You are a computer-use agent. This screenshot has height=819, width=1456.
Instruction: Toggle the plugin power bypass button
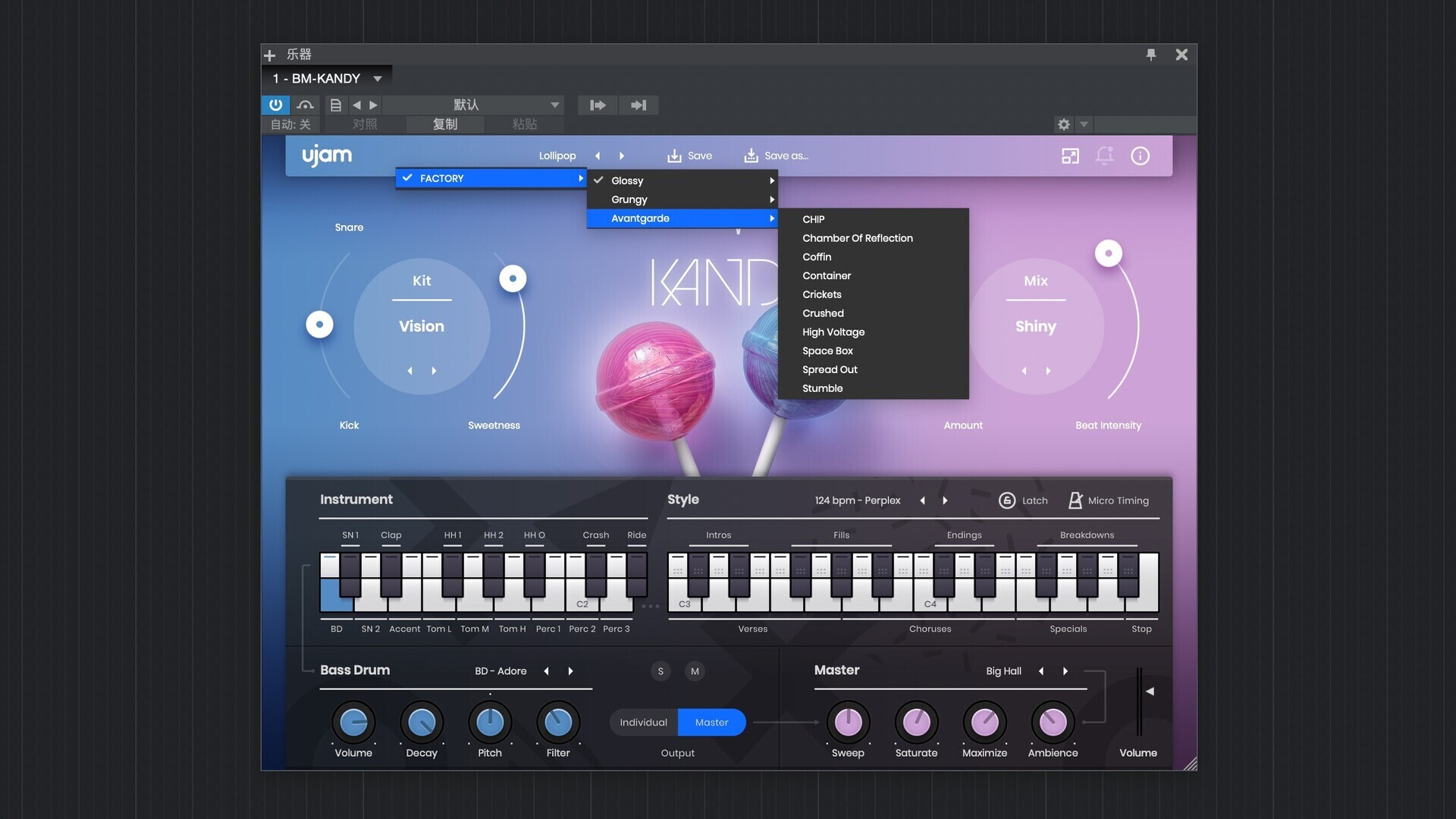[x=275, y=105]
